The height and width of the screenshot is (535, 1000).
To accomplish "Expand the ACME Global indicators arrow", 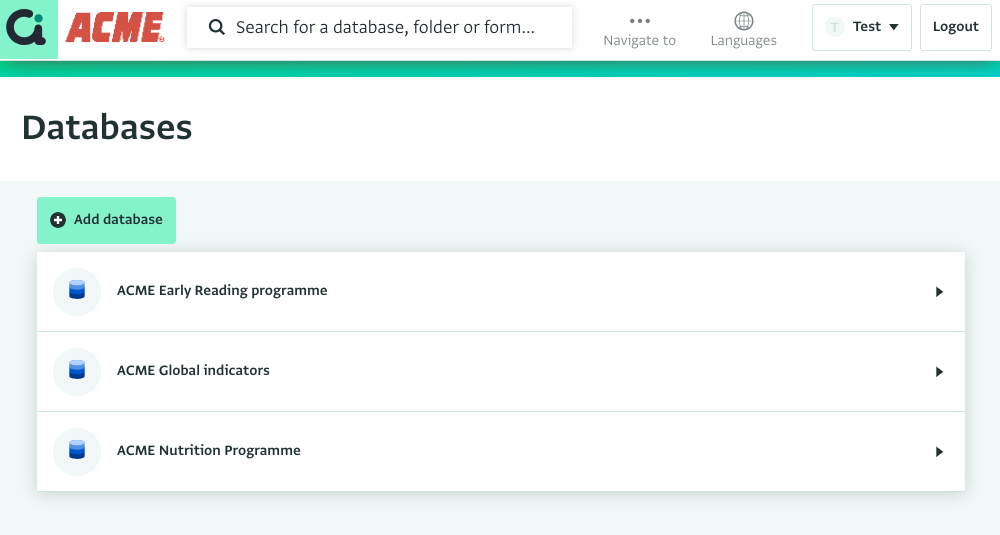I will pyautogui.click(x=939, y=372).
